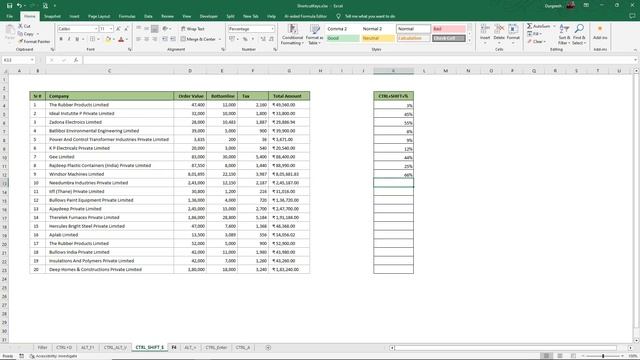Apply the Good cell style
This screenshot has height=360, width=640.
click(343, 38)
